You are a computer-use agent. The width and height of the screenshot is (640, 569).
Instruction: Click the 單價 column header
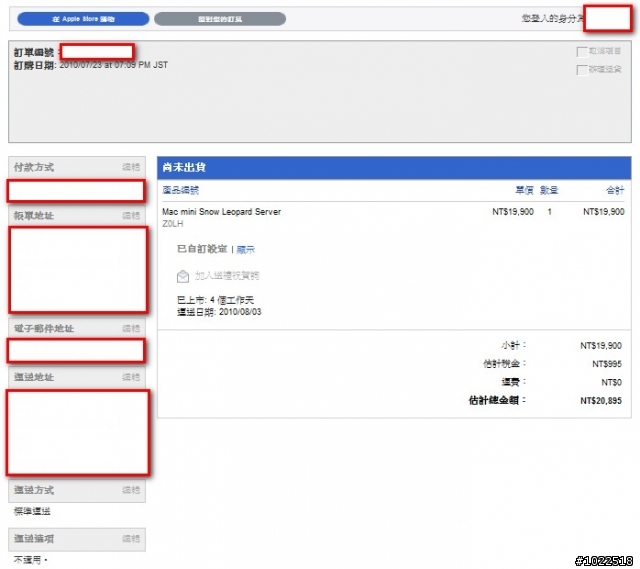[524, 190]
